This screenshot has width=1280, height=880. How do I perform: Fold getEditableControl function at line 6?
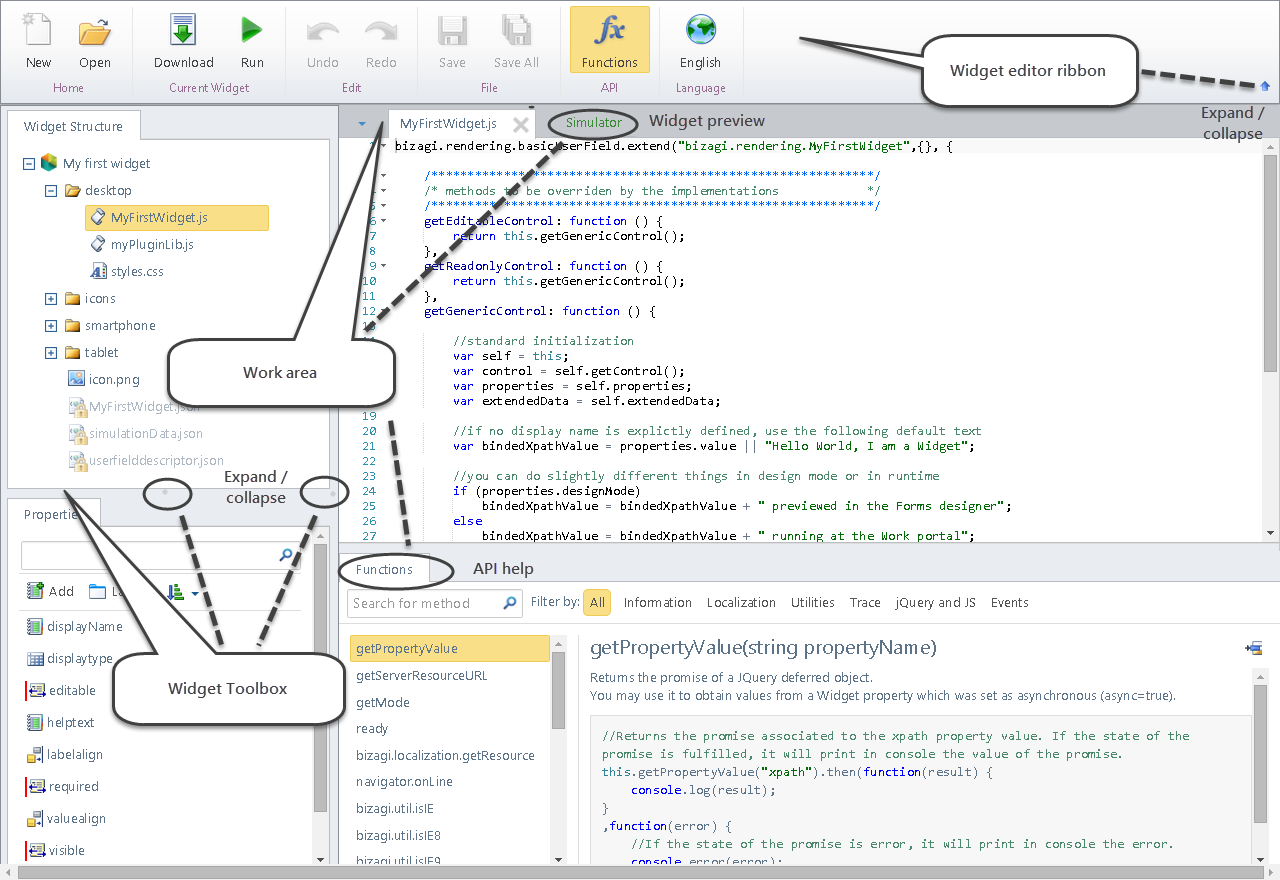tap(384, 221)
